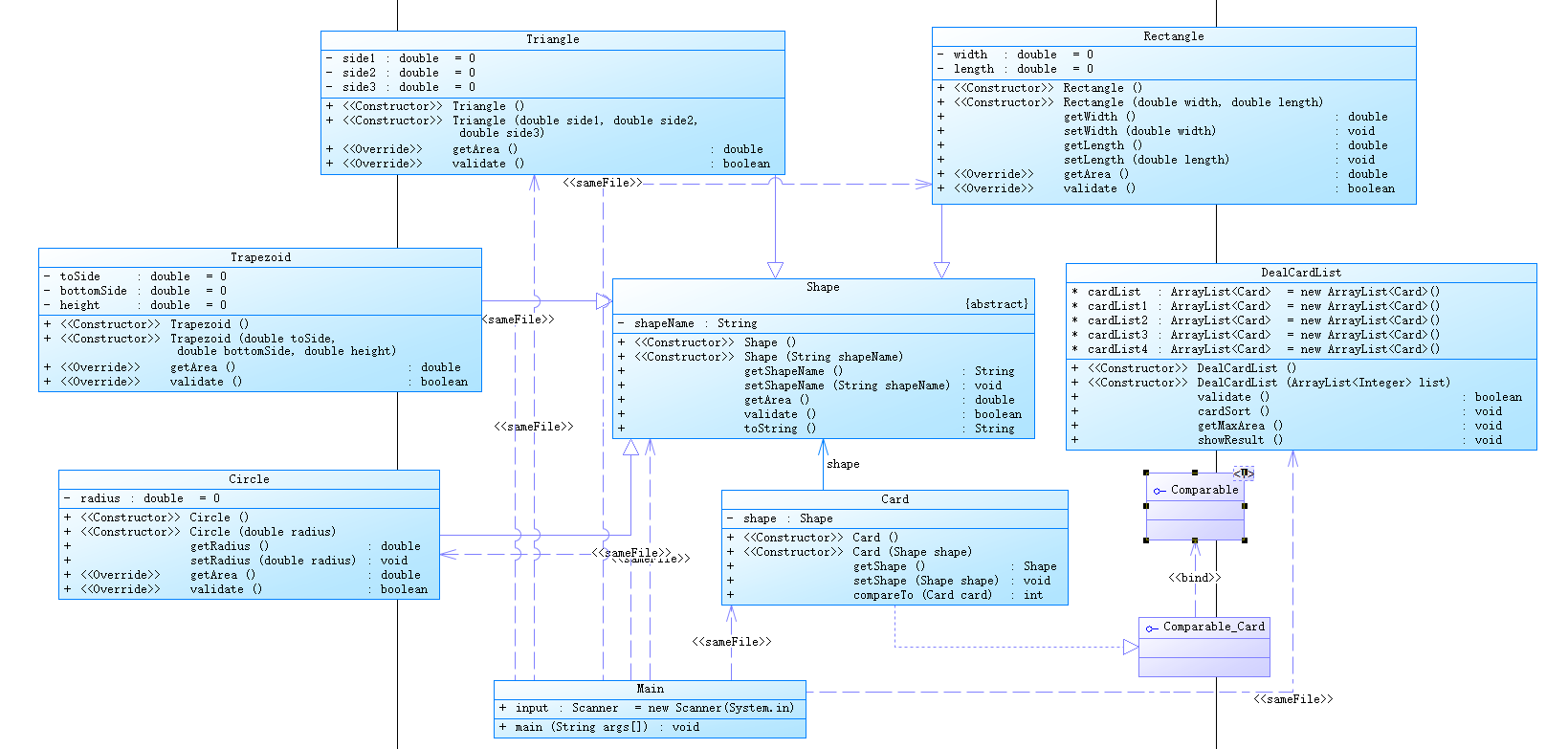Click the Trapezoid class name
Image resolution: width=1568 pixels, height=749 pixels.
coord(260,257)
